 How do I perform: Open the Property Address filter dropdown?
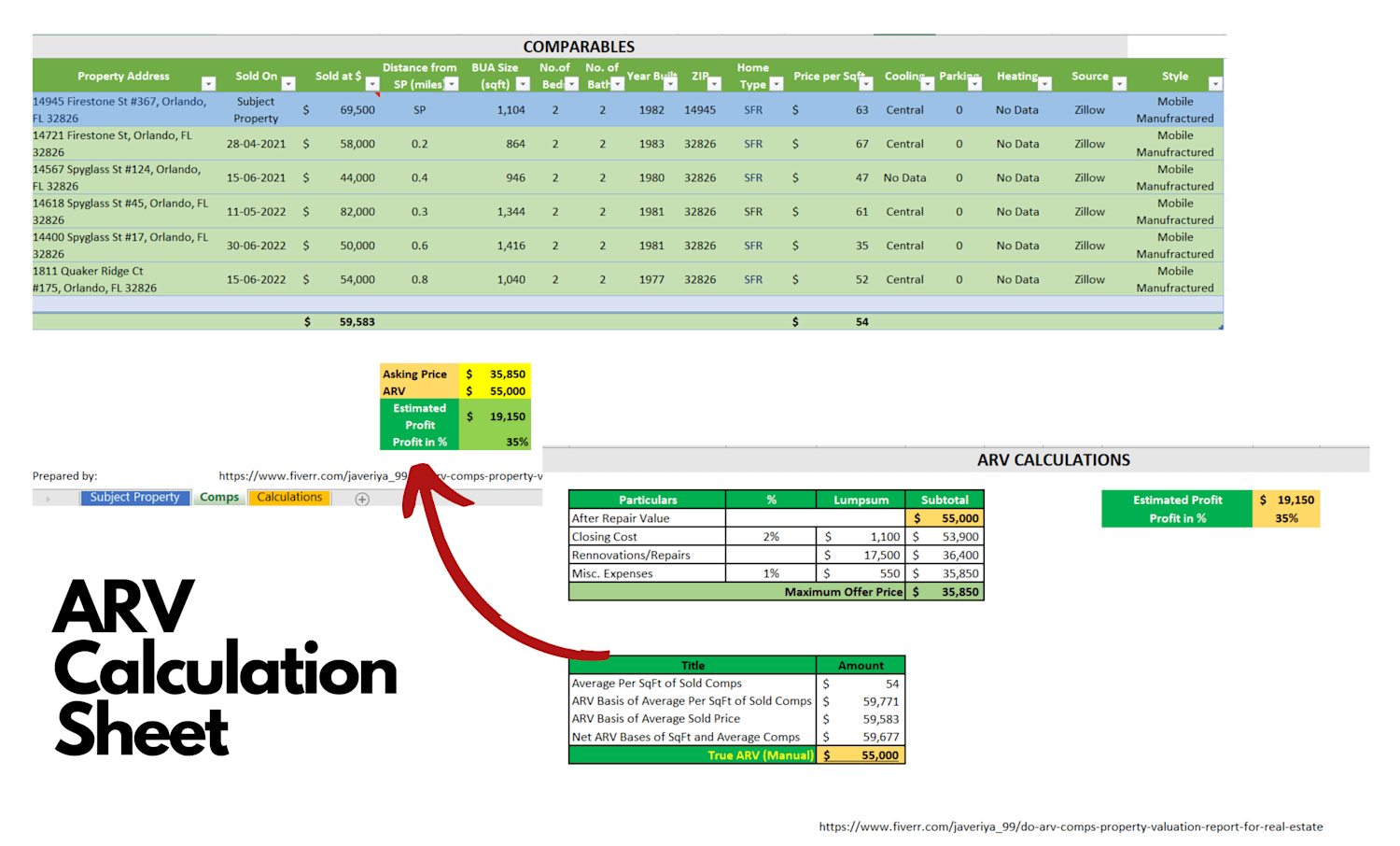click(208, 84)
